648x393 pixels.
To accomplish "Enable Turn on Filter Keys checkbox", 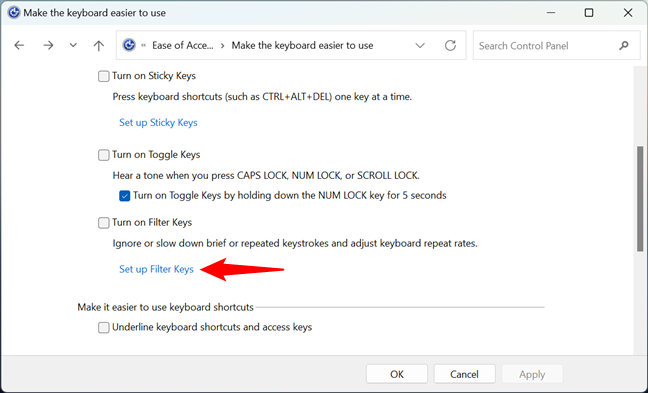I will pos(103,223).
